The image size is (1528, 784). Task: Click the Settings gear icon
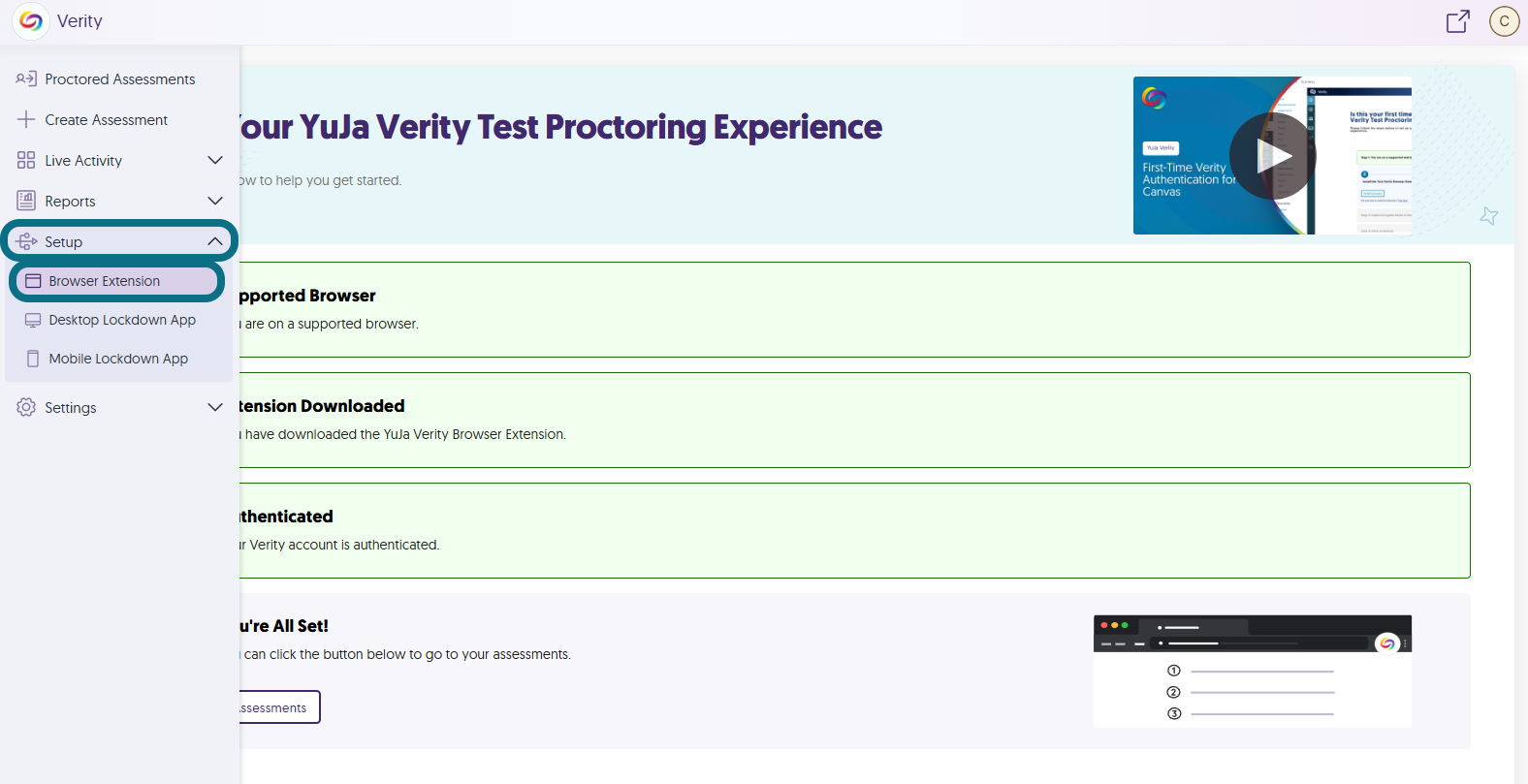pyautogui.click(x=26, y=408)
